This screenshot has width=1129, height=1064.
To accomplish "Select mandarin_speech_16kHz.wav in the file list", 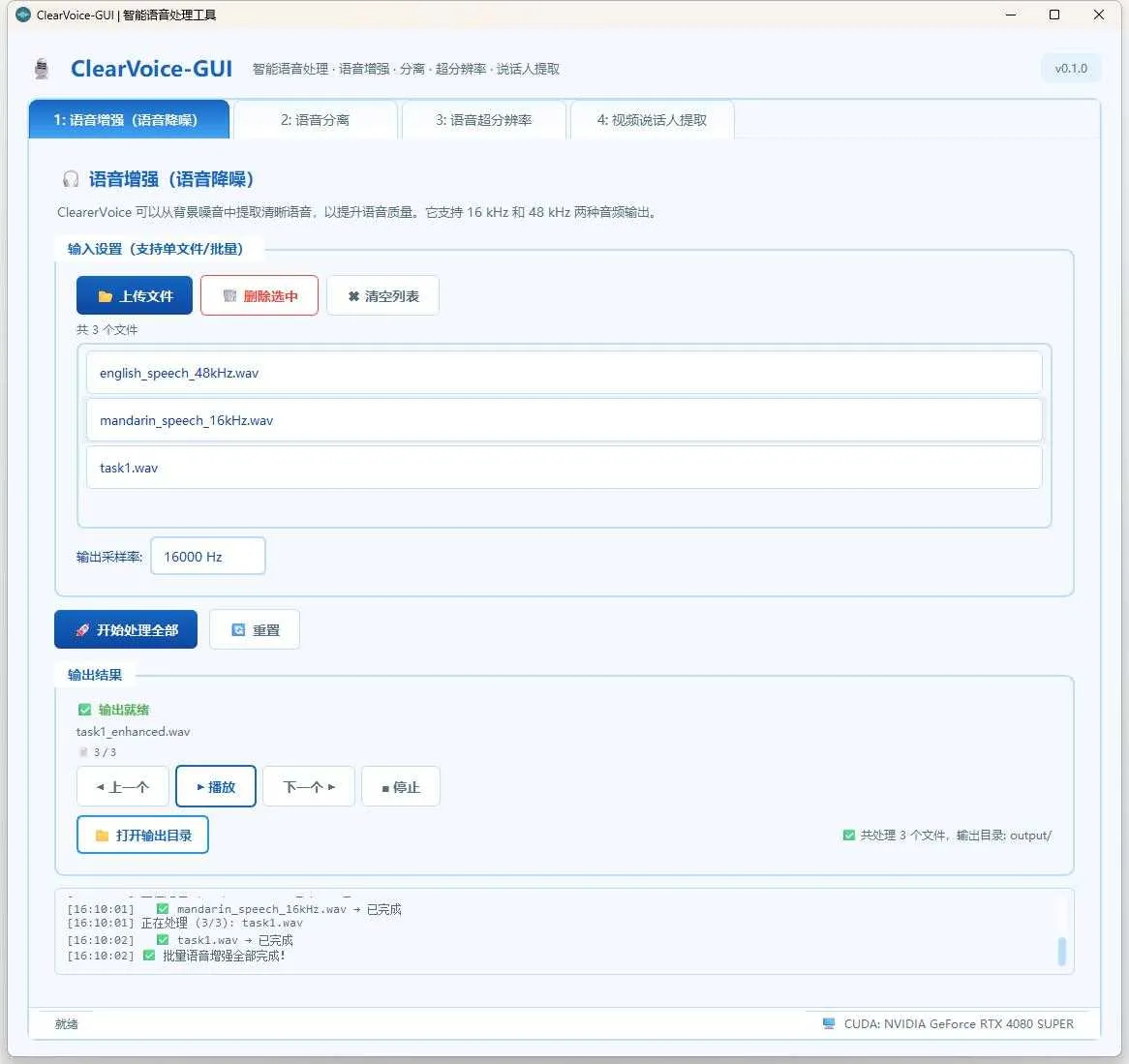I will [x=564, y=420].
